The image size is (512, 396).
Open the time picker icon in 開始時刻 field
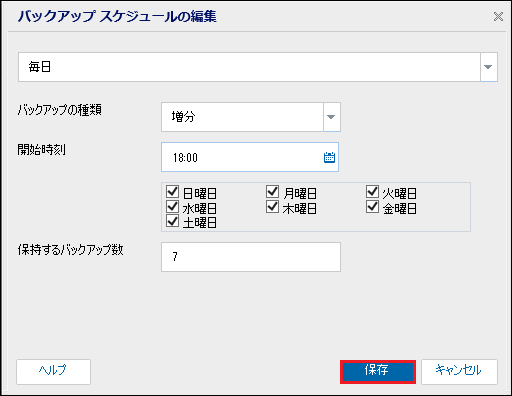coord(329,157)
